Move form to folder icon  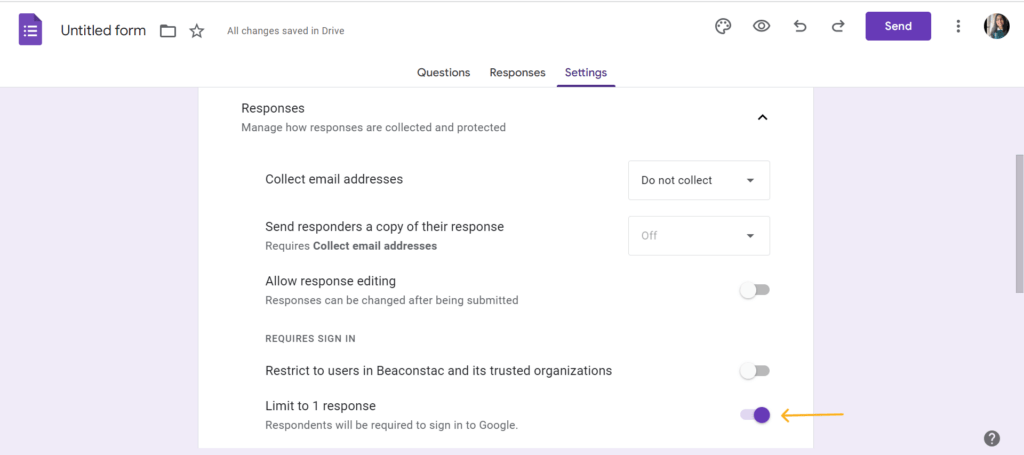168,31
